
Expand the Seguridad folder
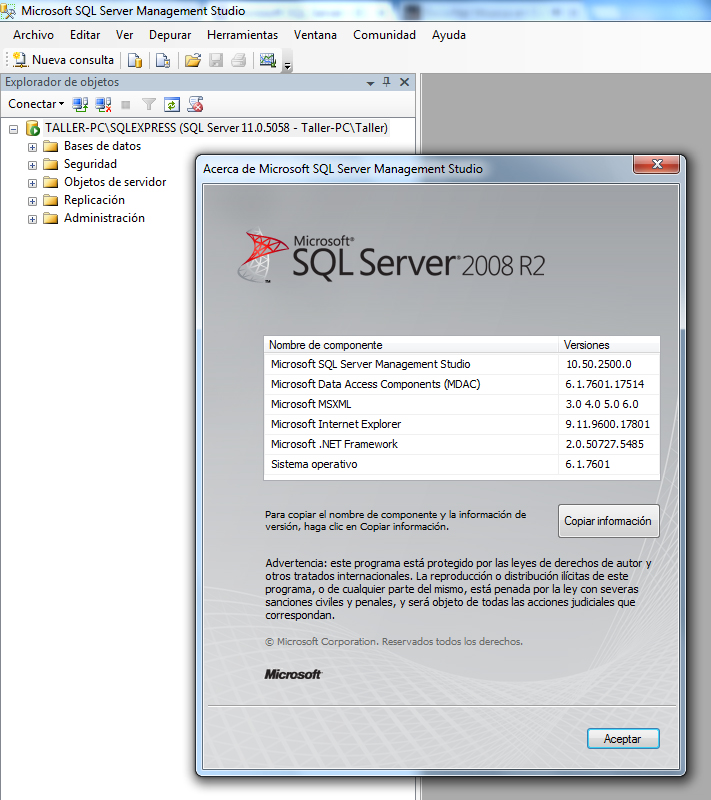pos(32,165)
